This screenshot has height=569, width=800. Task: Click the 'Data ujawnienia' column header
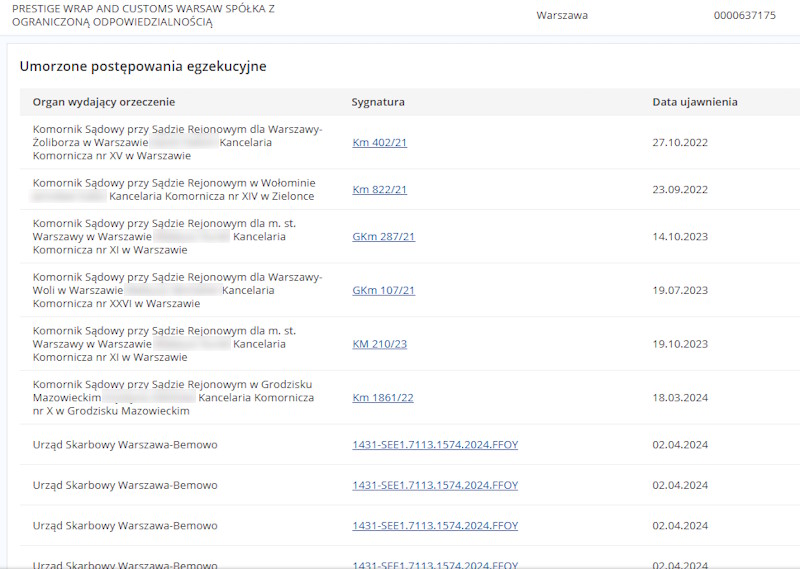(x=695, y=102)
